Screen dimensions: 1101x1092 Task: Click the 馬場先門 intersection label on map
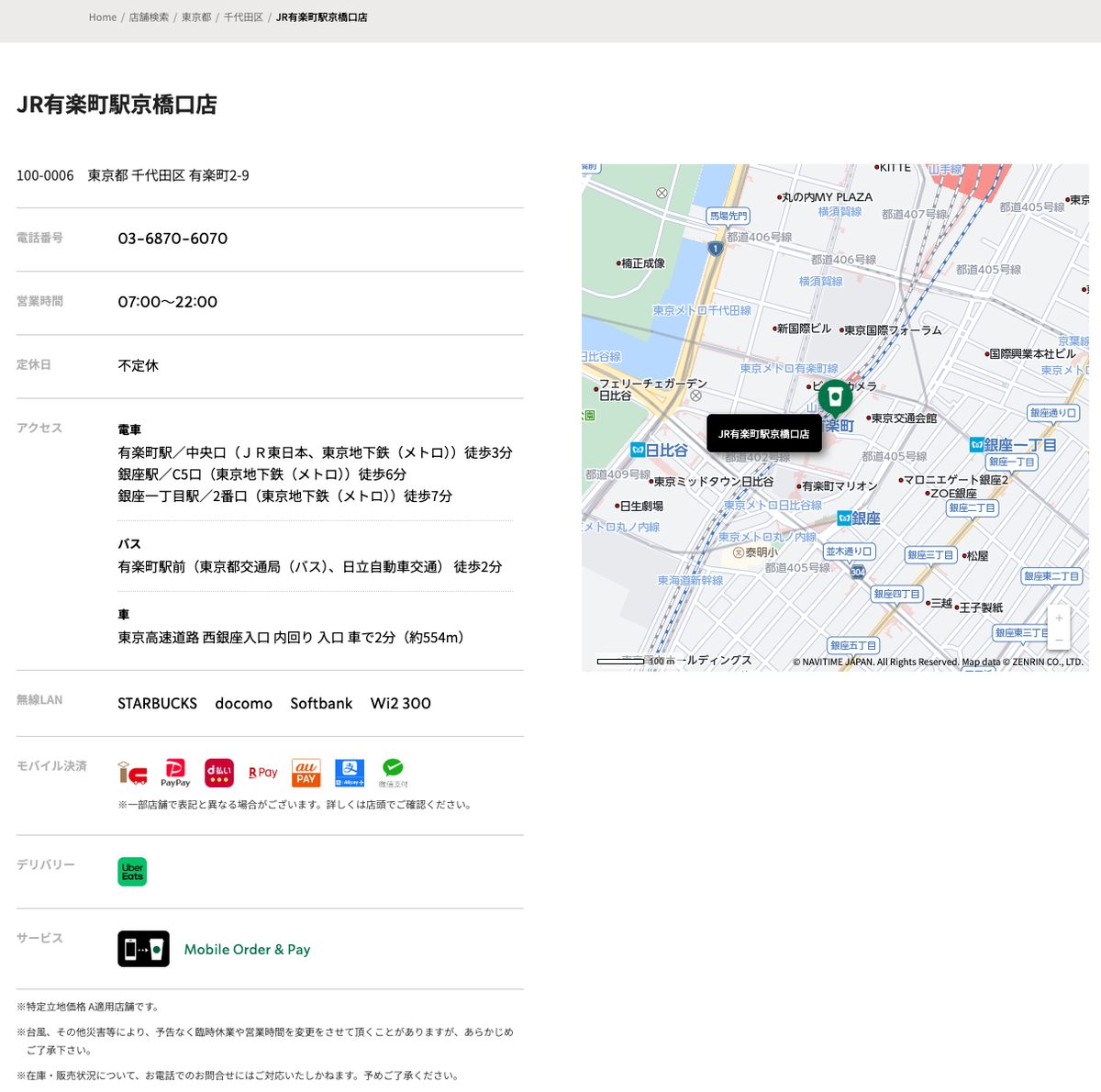pyautogui.click(x=728, y=216)
